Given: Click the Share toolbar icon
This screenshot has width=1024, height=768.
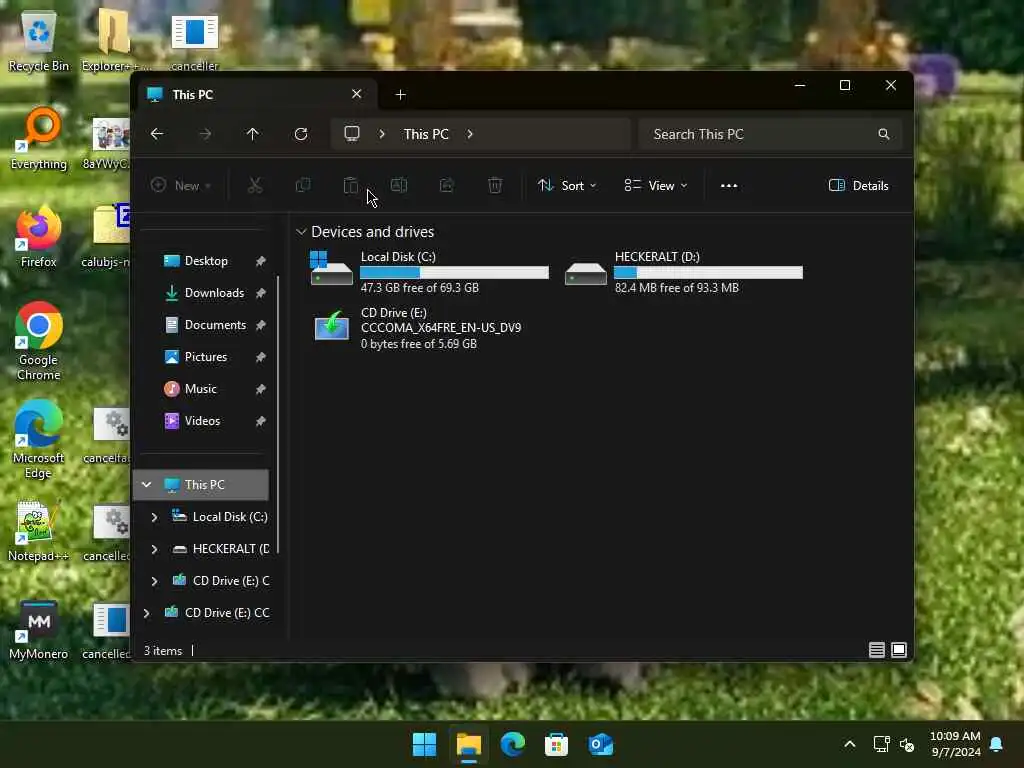Looking at the screenshot, I should [447, 185].
